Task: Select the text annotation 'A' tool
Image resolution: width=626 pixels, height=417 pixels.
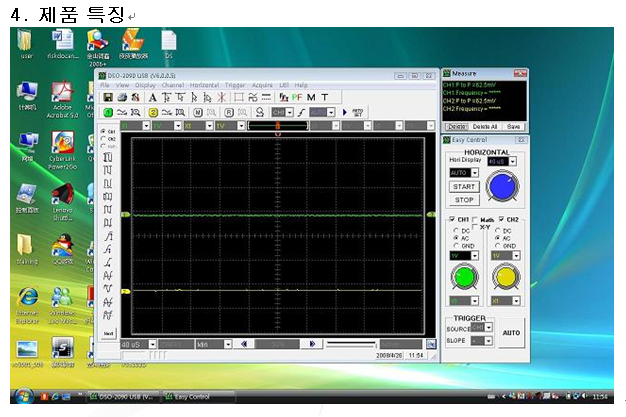Action: coord(153,97)
